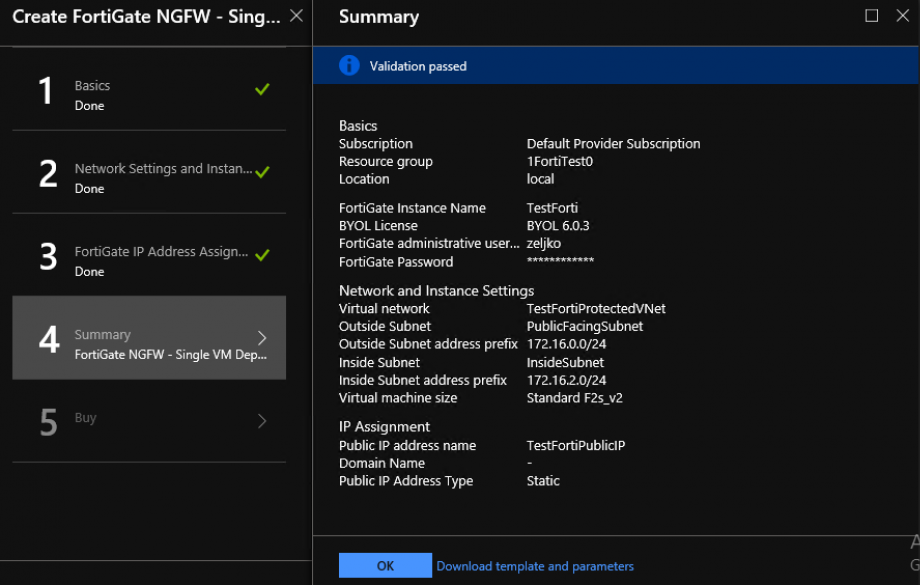Viewport: 920px width, 585px height.
Task: Click the green checkmark beside Basics
Action: click(261, 88)
